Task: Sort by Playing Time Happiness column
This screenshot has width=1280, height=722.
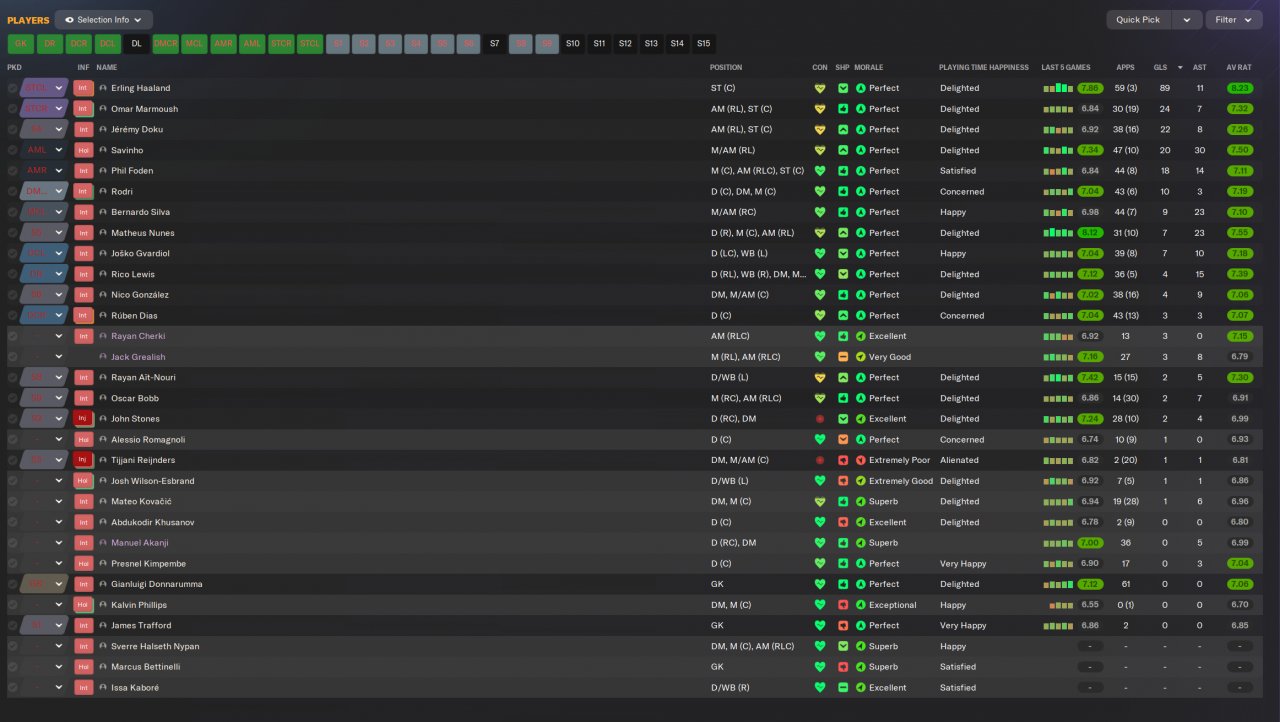Action: pyautogui.click(x=984, y=68)
